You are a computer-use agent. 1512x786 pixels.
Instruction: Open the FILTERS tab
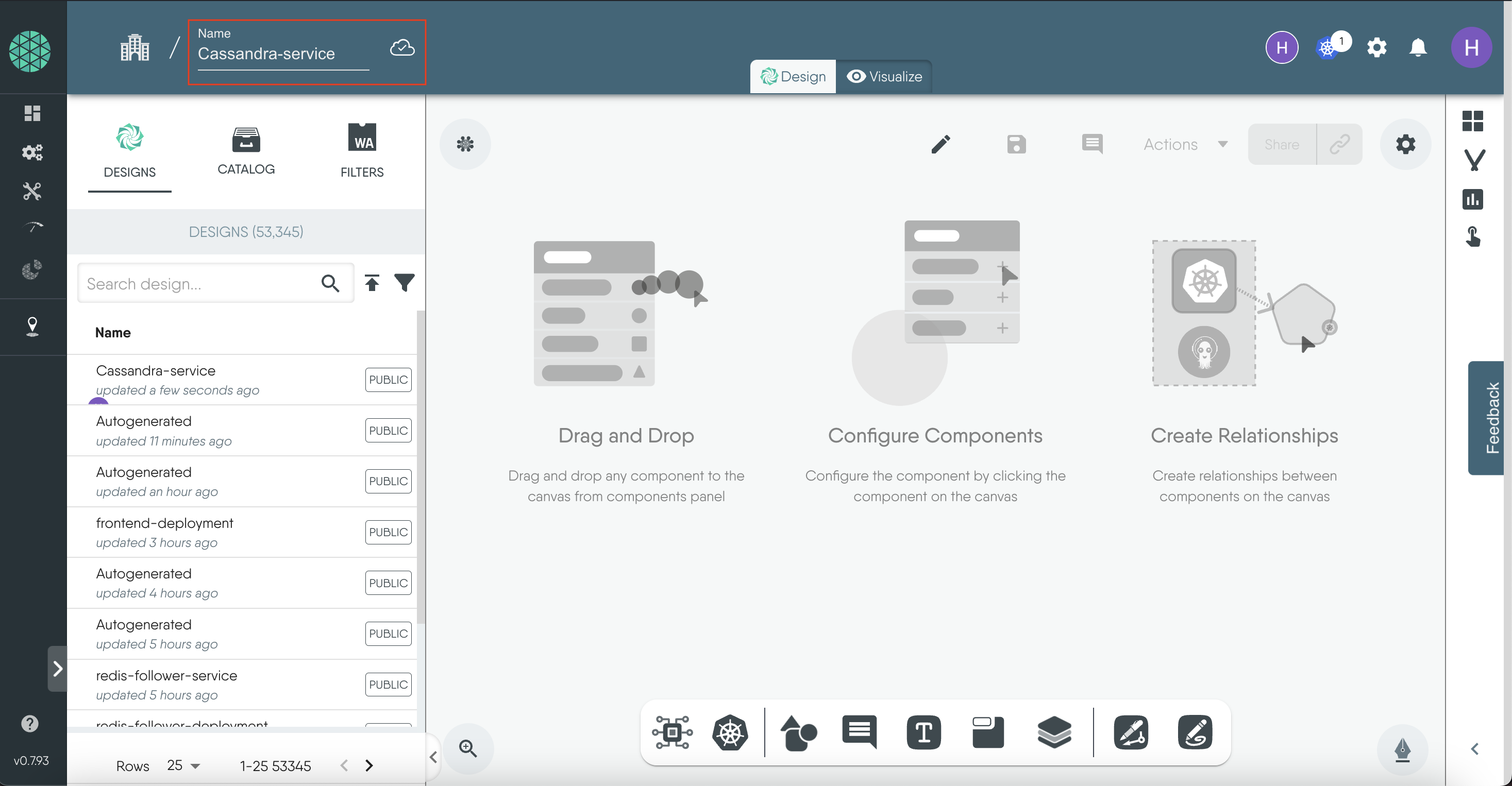(362, 150)
